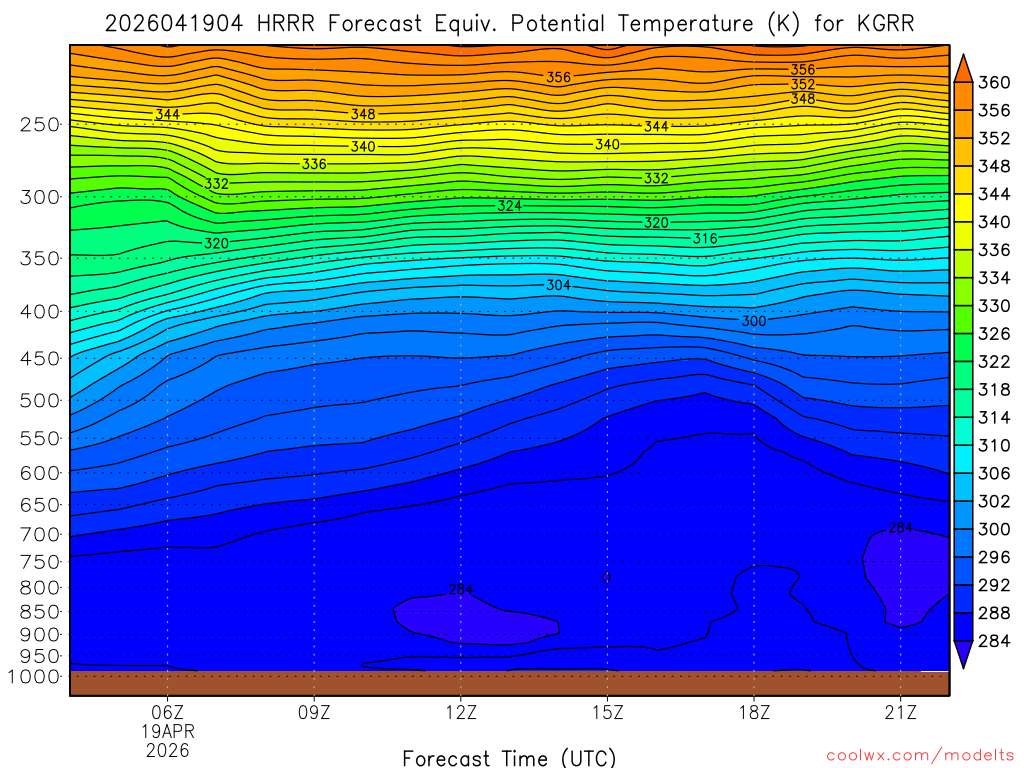Click the 500 pressure level axis label
This screenshot has width=1024, height=768.
pyautogui.click(x=39, y=400)
